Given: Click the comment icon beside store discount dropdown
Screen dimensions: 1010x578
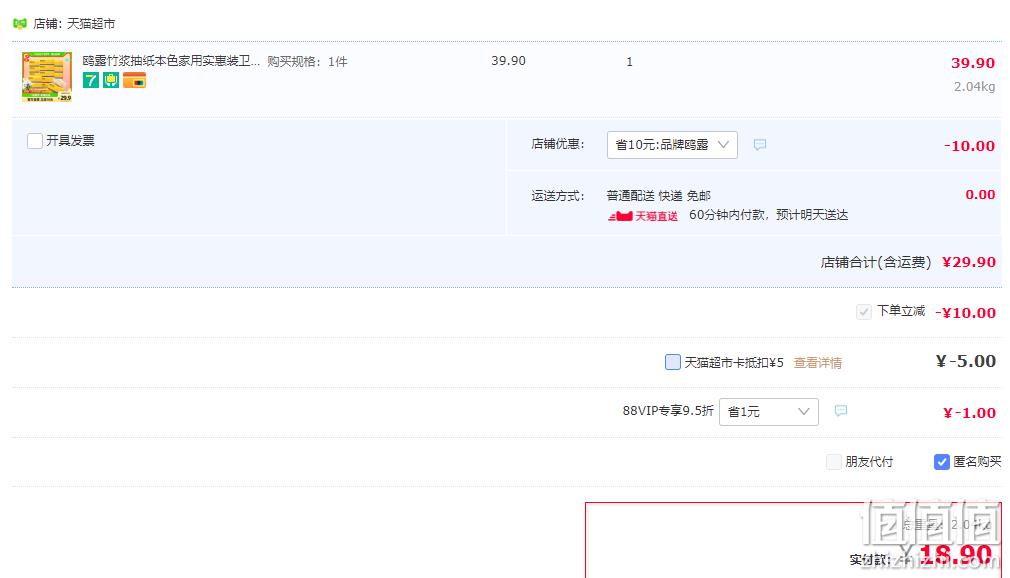Looking at the screenshot, I should point(760,144).
